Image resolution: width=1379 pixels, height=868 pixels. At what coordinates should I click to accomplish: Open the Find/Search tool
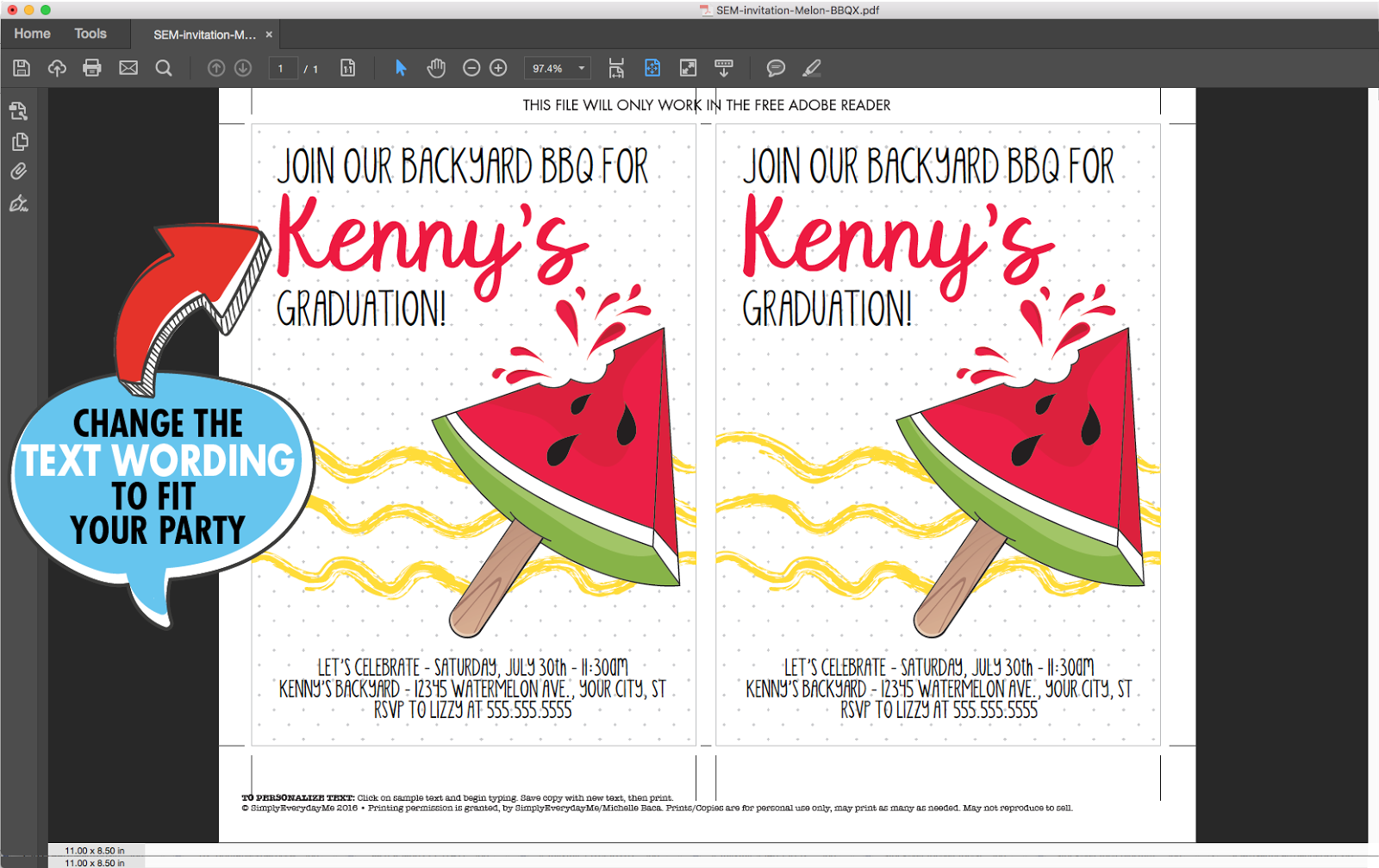pyautogui.click(x=164, y=67)
